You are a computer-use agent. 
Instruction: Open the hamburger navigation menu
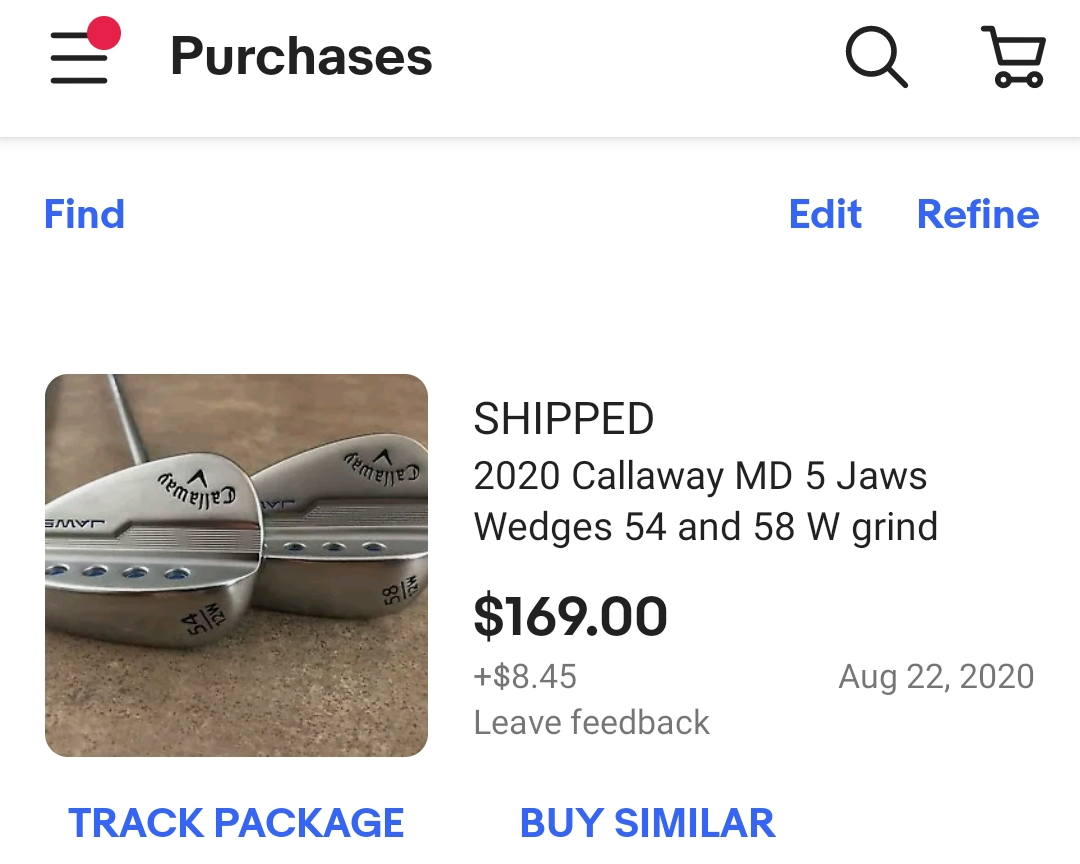coord(79,58)
